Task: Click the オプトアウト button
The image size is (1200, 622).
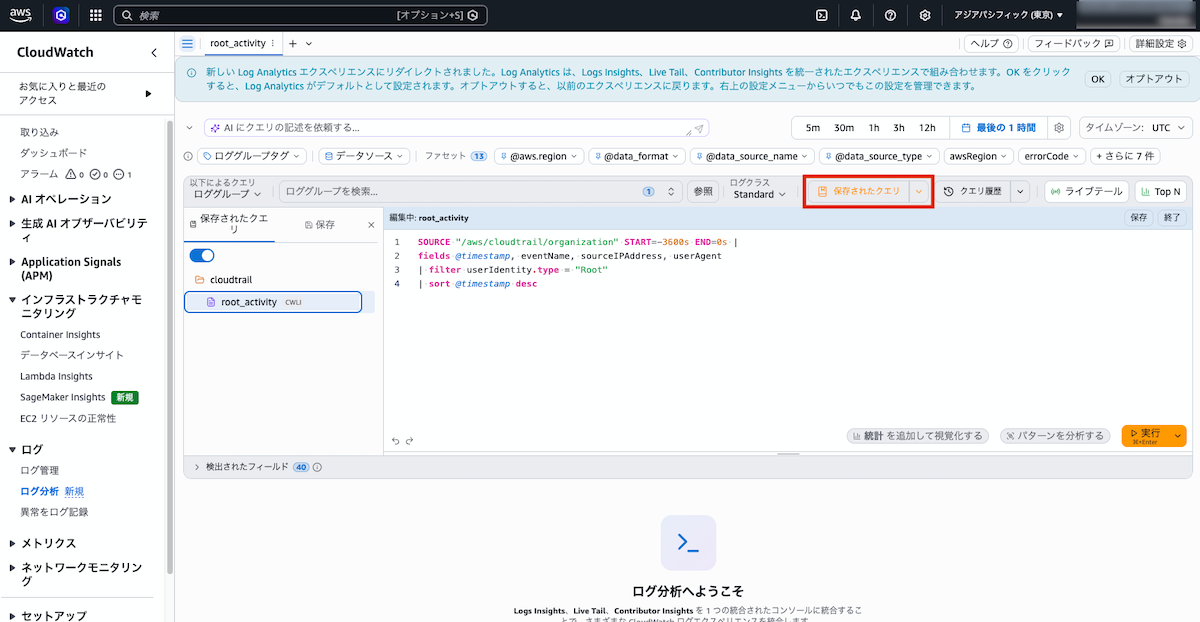Action: pyautogui.click(x=1153, y=79)
